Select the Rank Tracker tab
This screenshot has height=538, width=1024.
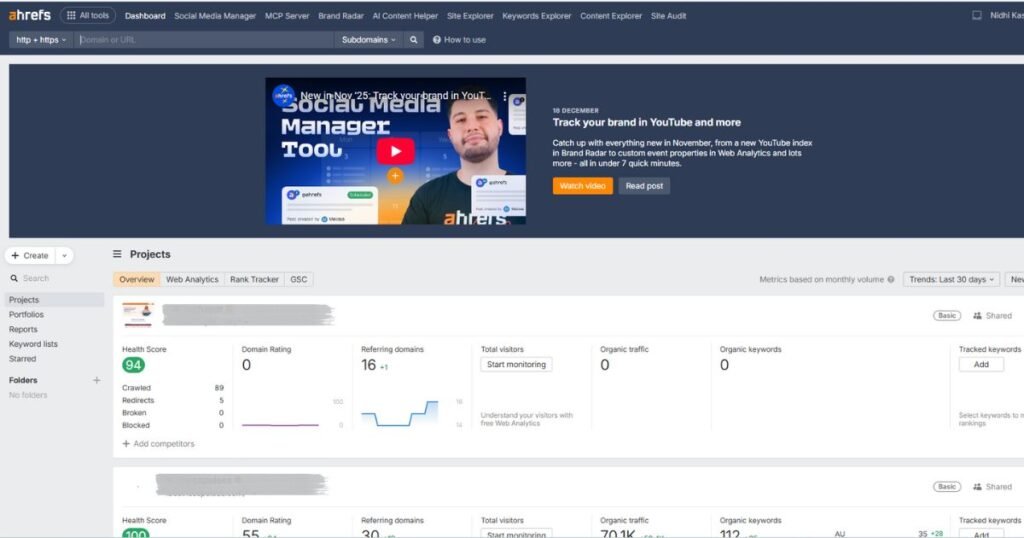254,280
